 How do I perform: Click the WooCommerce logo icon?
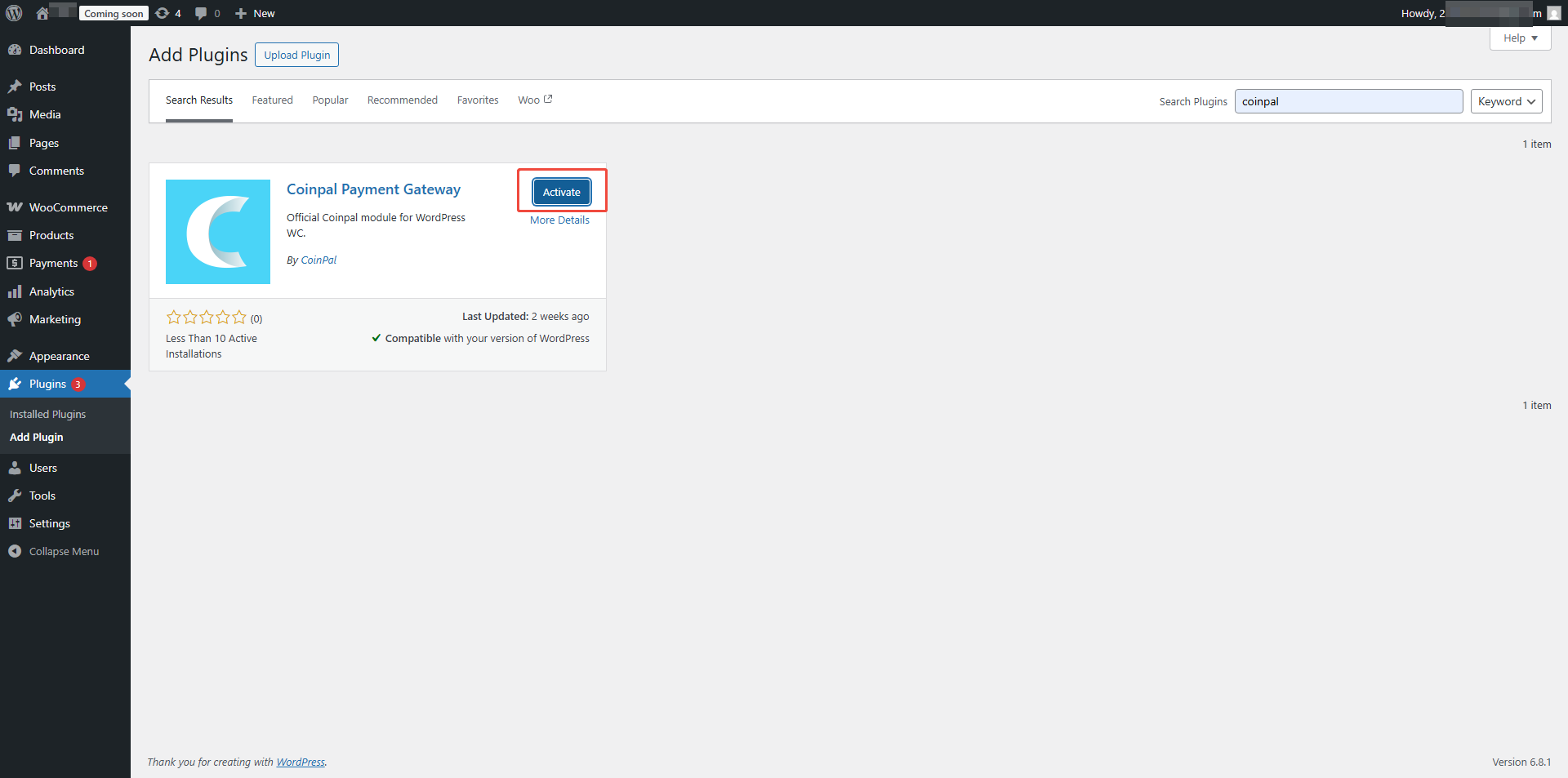click(x=15, y=207)
